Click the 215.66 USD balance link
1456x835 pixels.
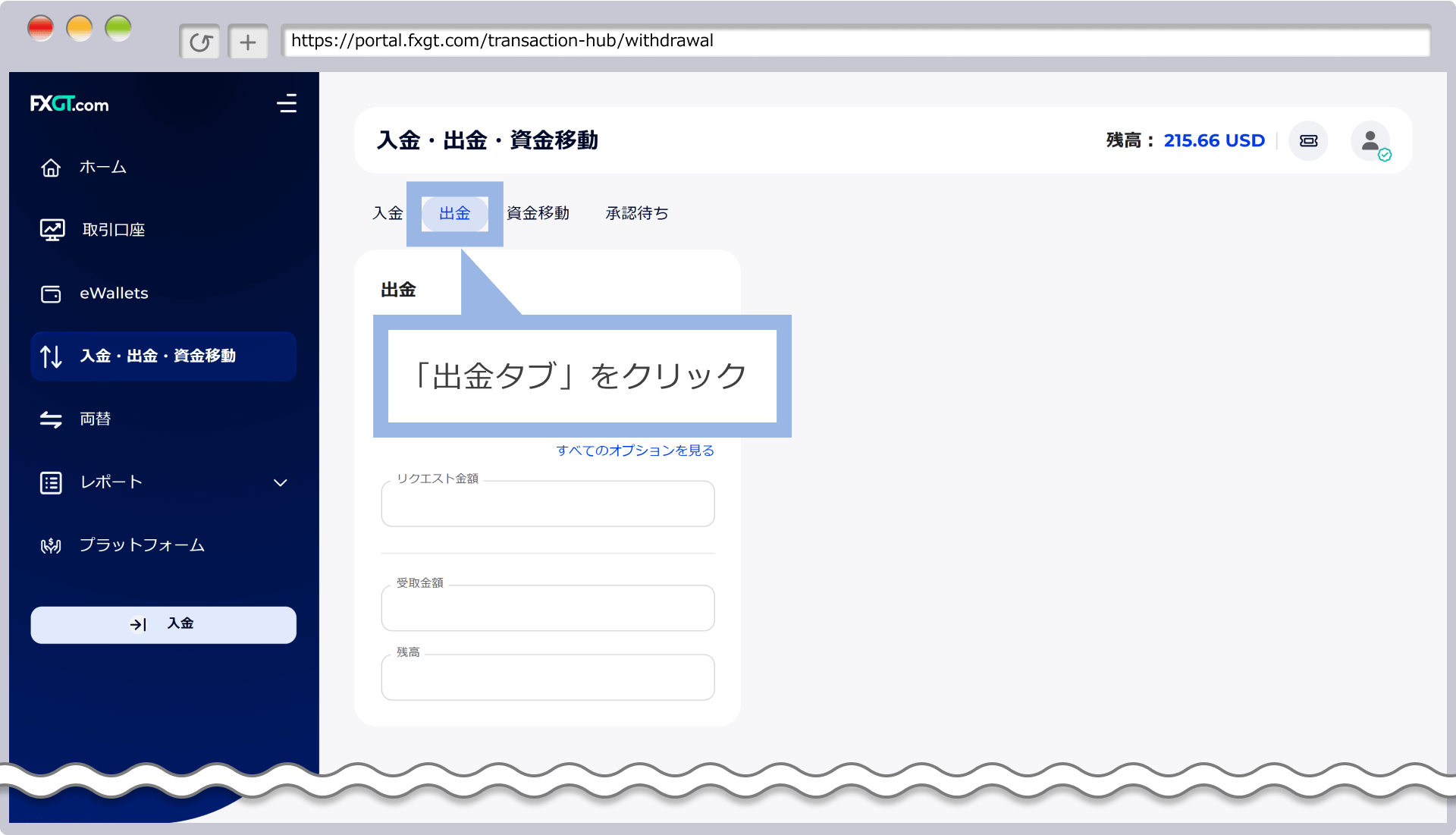coord(1214,140)
